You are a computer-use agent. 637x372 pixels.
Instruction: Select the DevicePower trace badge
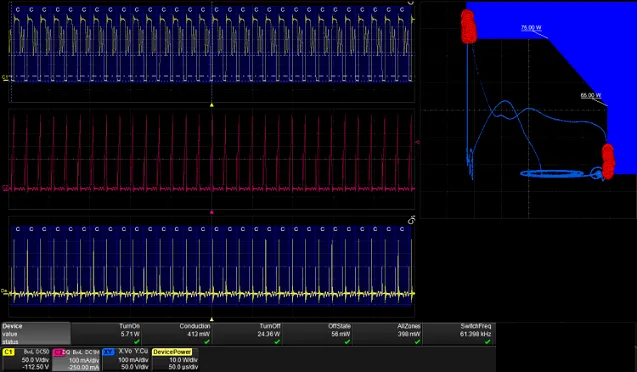[x=172, y=352]
